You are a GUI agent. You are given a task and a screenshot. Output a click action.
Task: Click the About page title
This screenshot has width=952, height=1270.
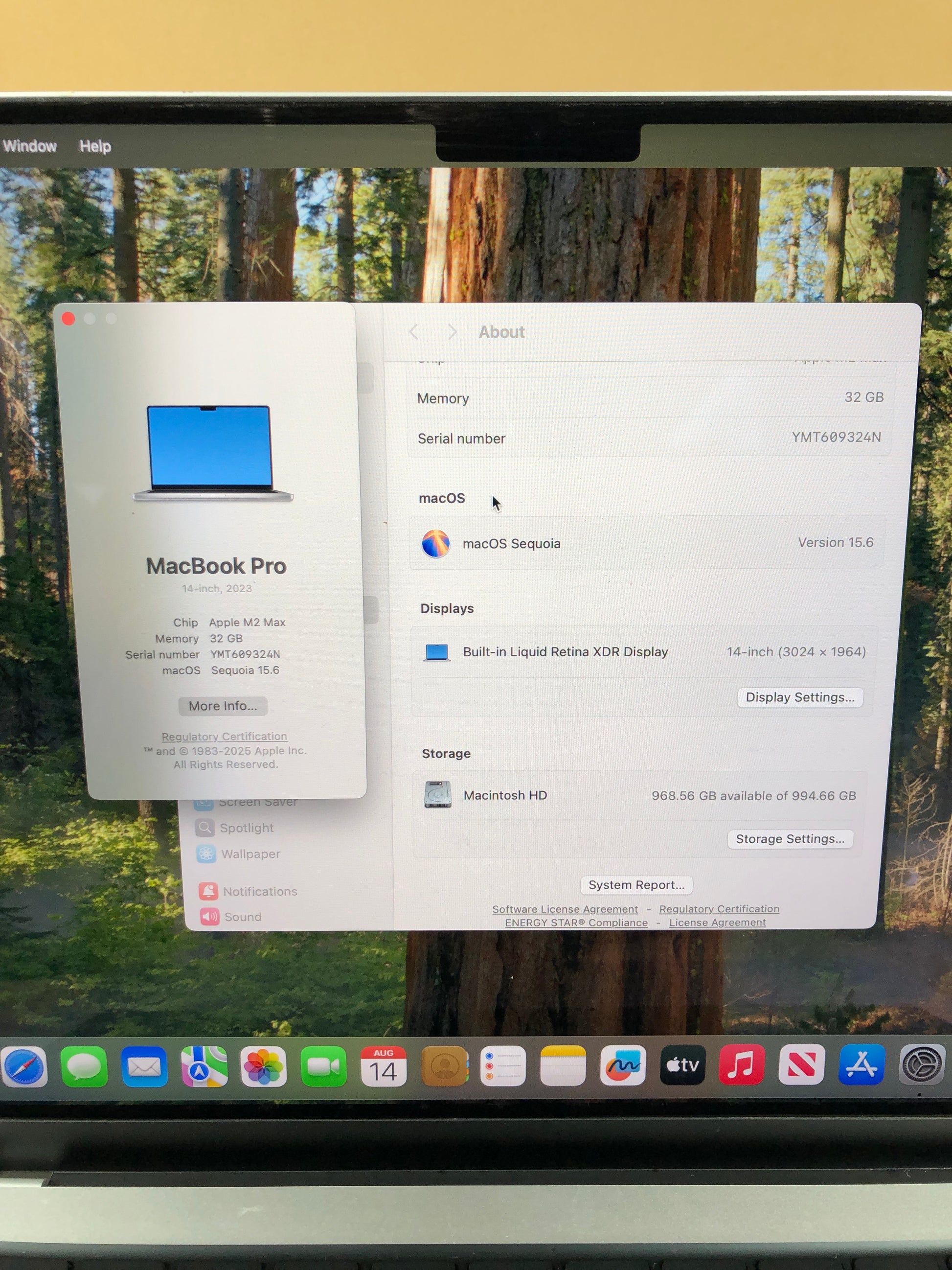501,332
